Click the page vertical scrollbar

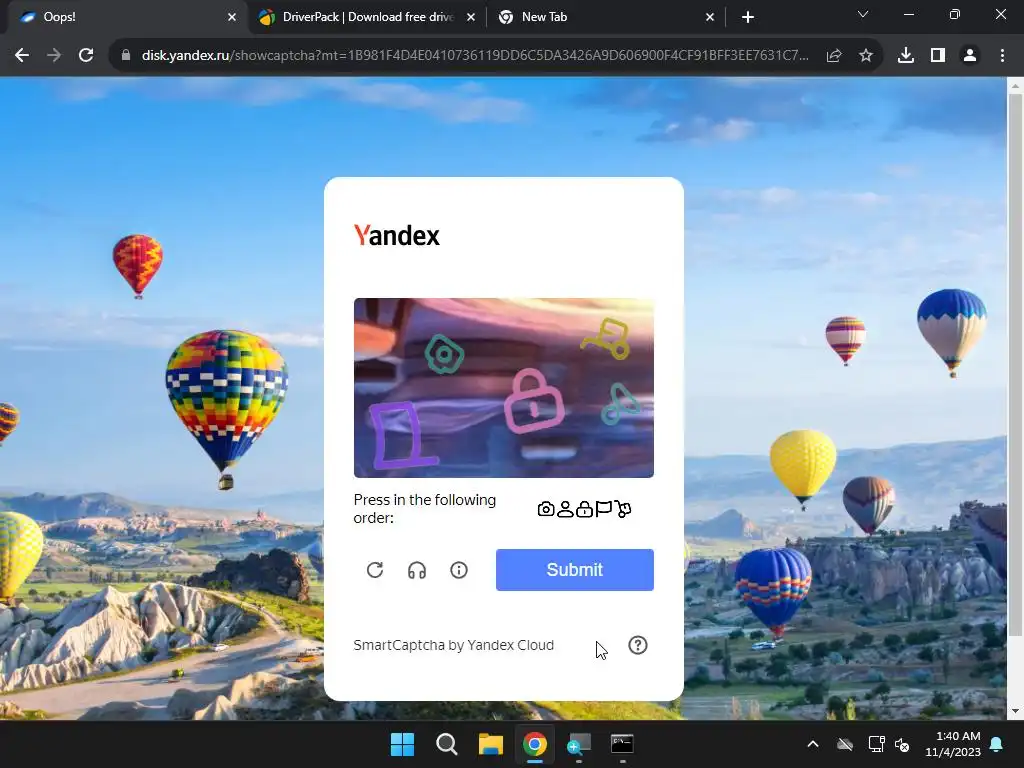1016,364
